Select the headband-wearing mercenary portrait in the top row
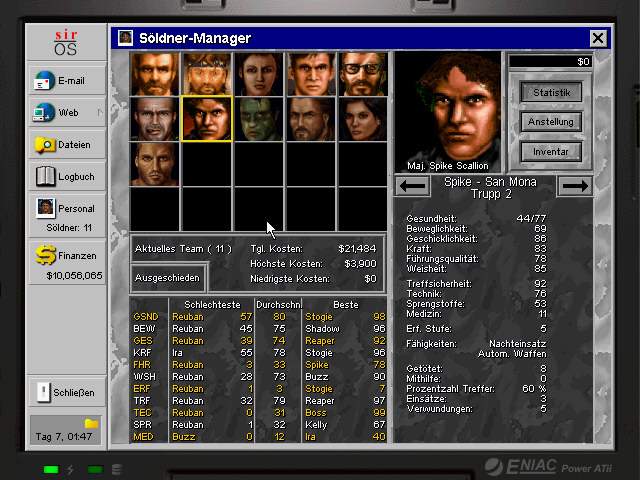Image resolution: width=640 pixels, height=480 pixels. coord(207,74)
